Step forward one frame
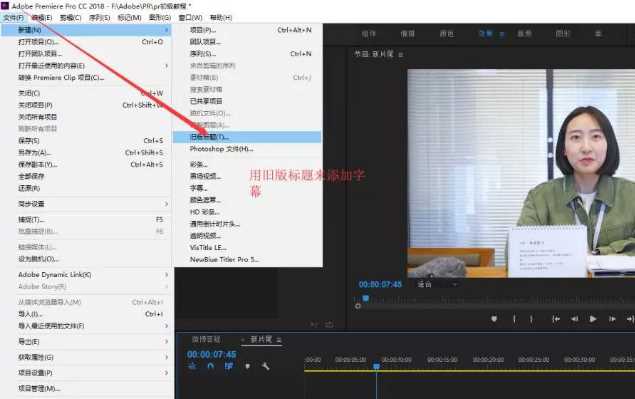The width and height of the screenshot is (635, 399). 612,319
